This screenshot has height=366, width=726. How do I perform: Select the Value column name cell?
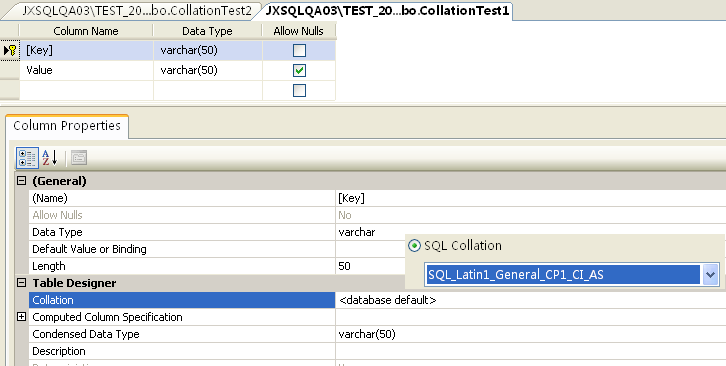(x=86, y=70)
